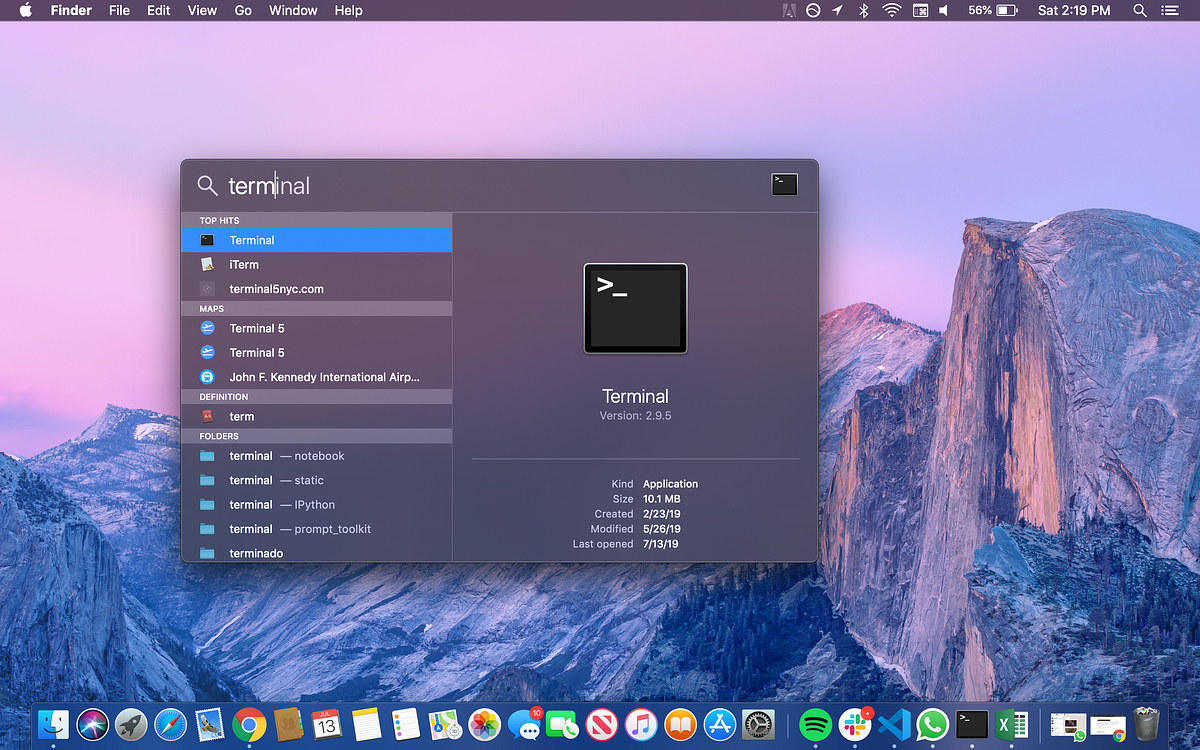Open Visual Studio Code from the Dock
Viewport: 1200px width, 750px height.
click(894, 724)
